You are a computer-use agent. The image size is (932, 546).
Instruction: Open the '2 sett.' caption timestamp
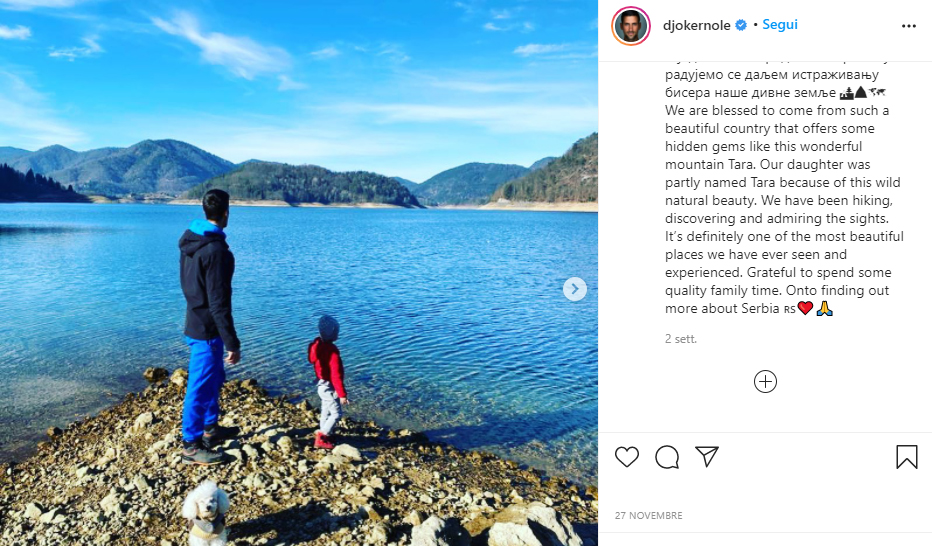(681, 339)
